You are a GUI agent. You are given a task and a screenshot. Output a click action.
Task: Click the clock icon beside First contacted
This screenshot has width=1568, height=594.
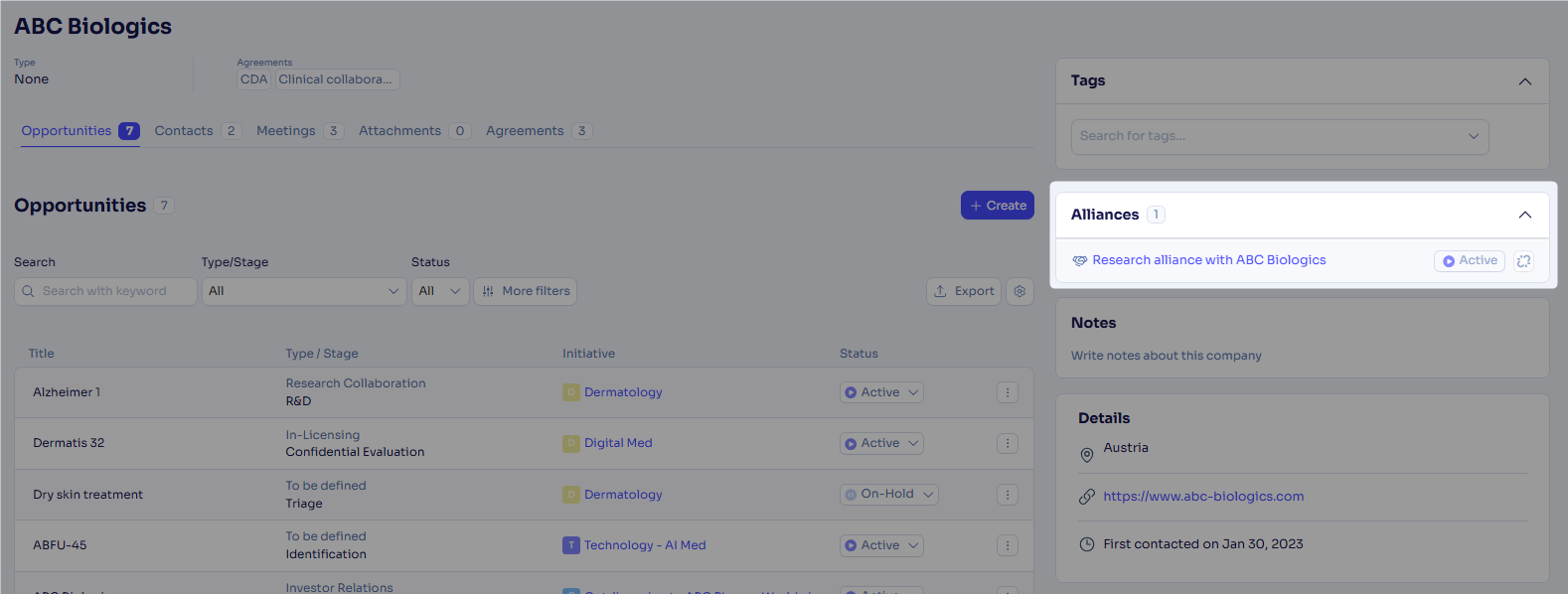tap(1087, 544)
